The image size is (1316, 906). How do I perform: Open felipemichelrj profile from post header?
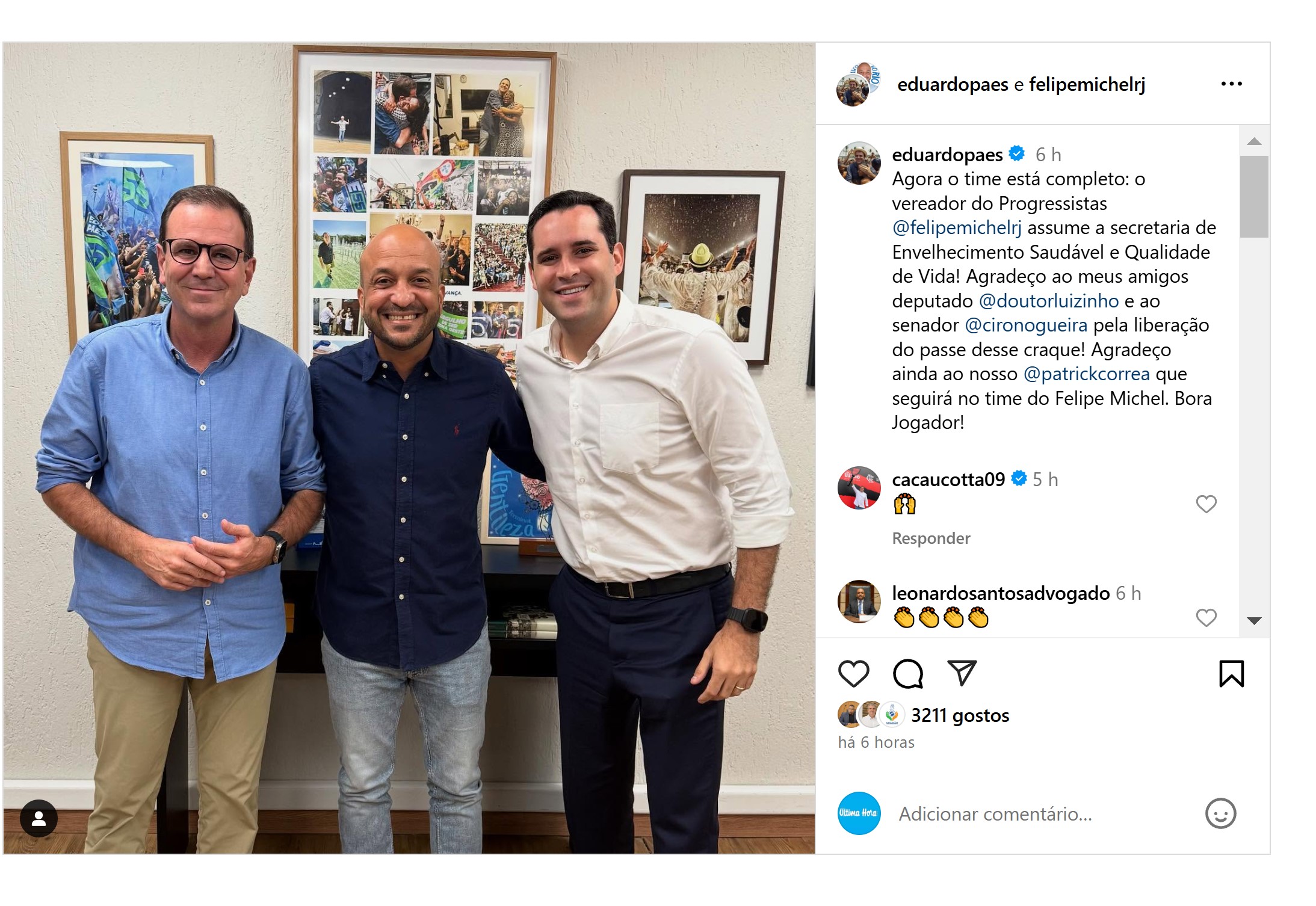1087,85
